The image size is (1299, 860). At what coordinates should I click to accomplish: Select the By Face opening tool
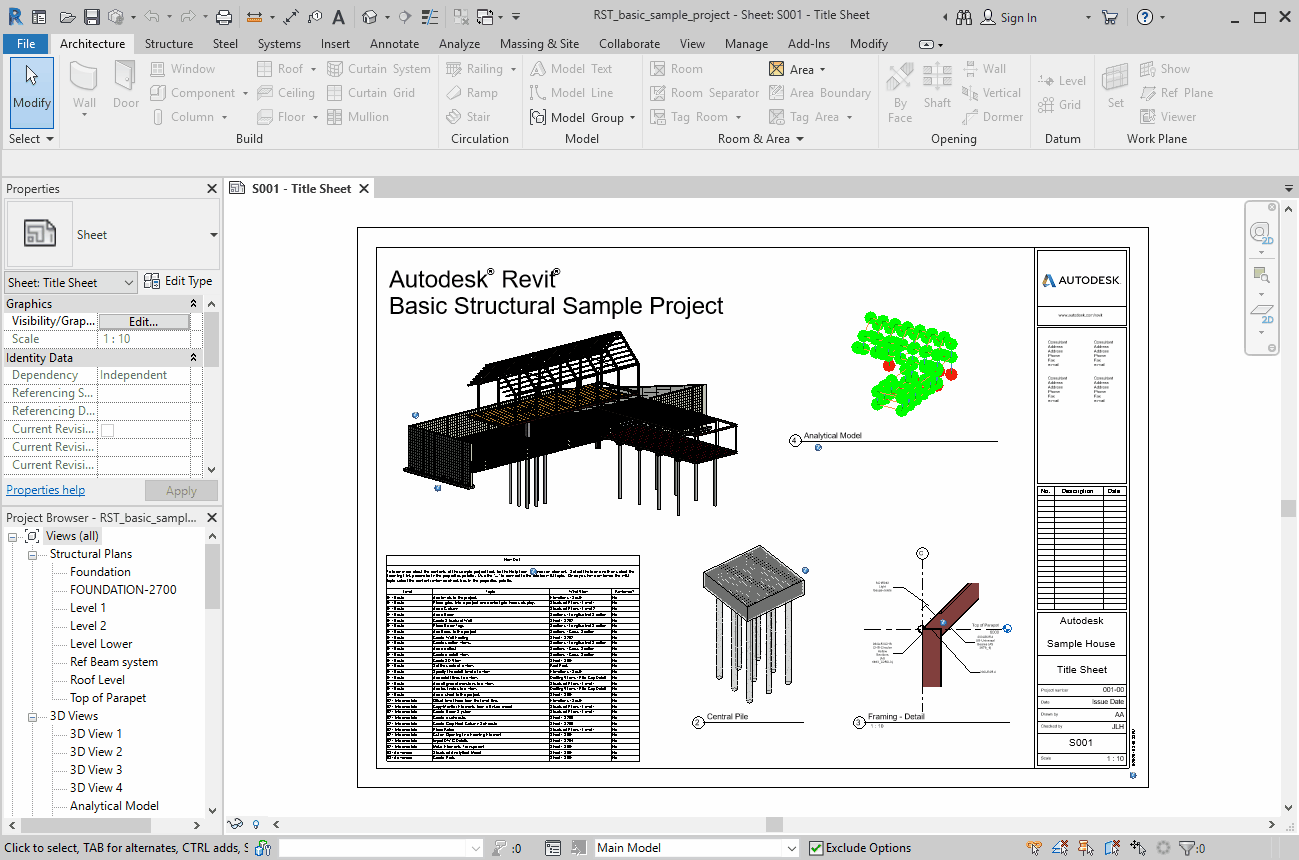(x=900, y=92)
